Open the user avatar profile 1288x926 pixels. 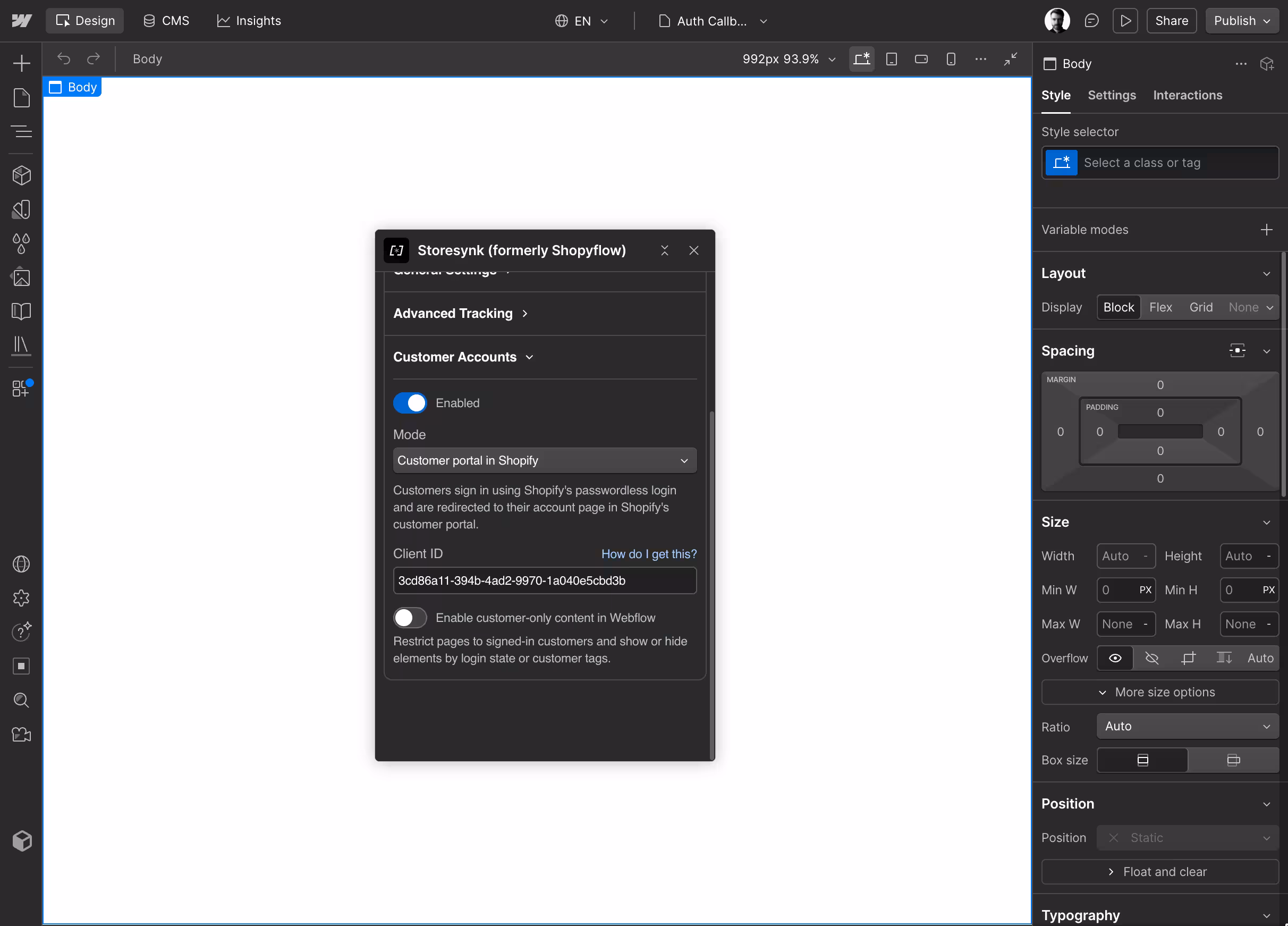[1057, 21]
